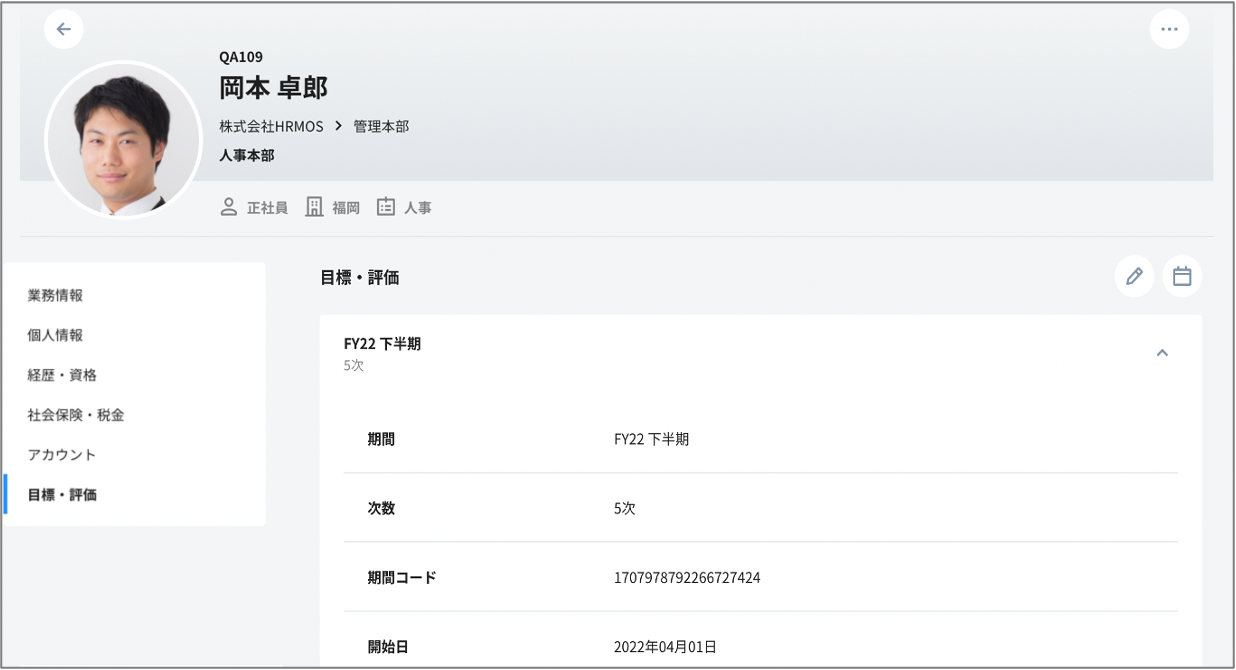The width and height of the screenshot is (1236, 670).
Task: Click the employee profile photo
Action: (x=123, y=139)
